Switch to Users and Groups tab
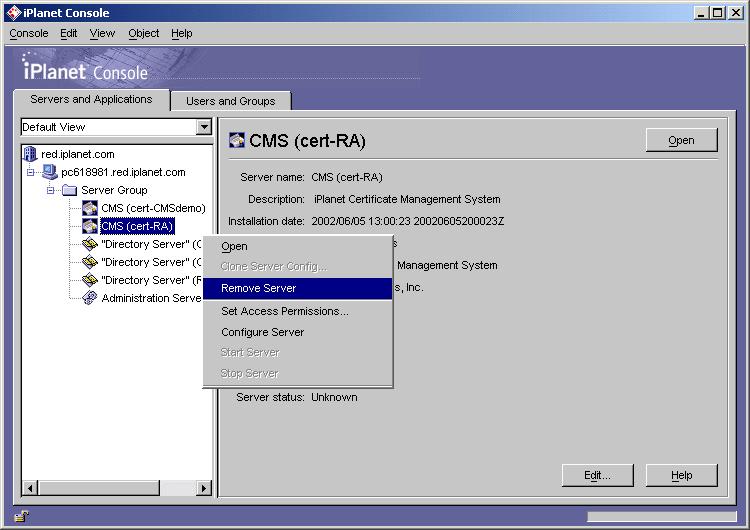Screen dimensions: 750x530 [231, 101]
